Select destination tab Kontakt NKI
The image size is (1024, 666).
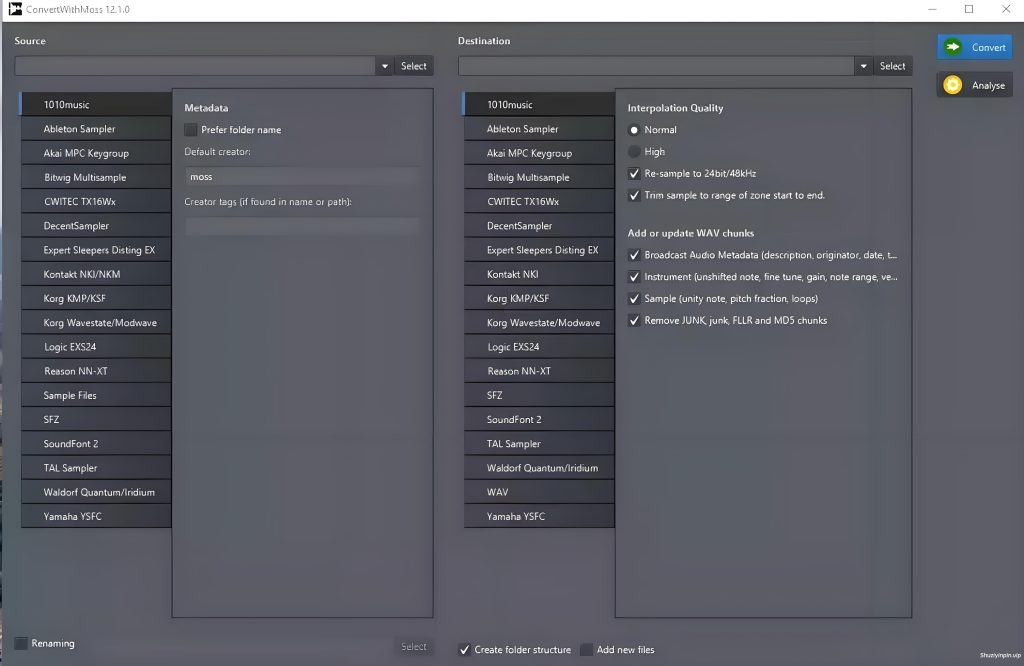(x=539, y=274)
